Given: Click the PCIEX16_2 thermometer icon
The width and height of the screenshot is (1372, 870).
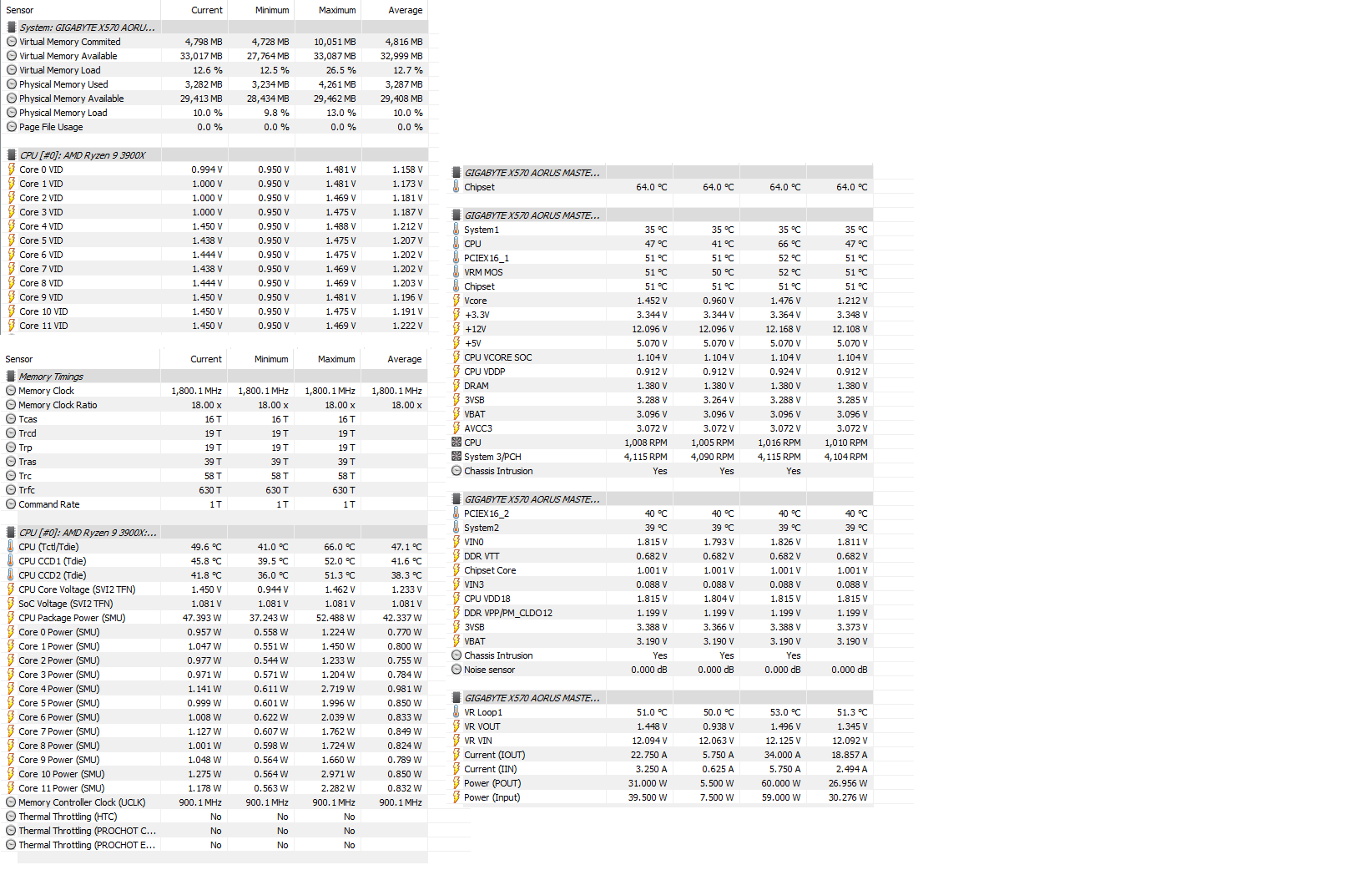Looking at the screenshot, I should 456,513.
